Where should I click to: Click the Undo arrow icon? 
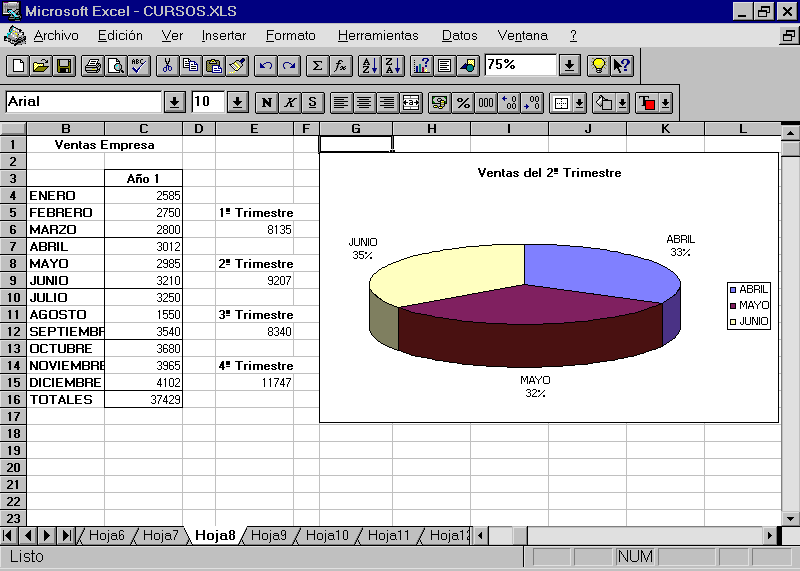coord(265,66)
